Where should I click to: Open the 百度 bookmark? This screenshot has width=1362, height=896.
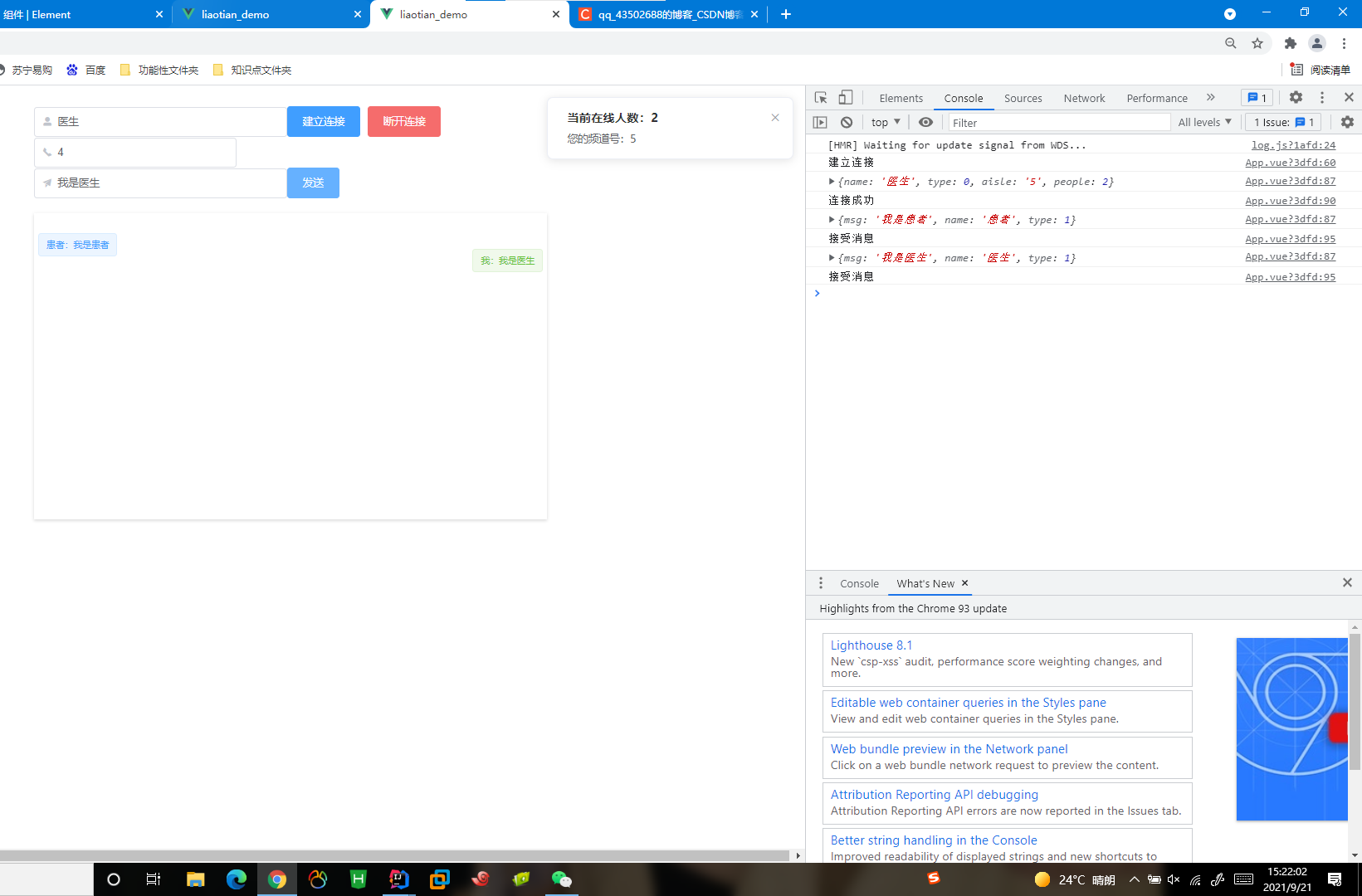86,70
